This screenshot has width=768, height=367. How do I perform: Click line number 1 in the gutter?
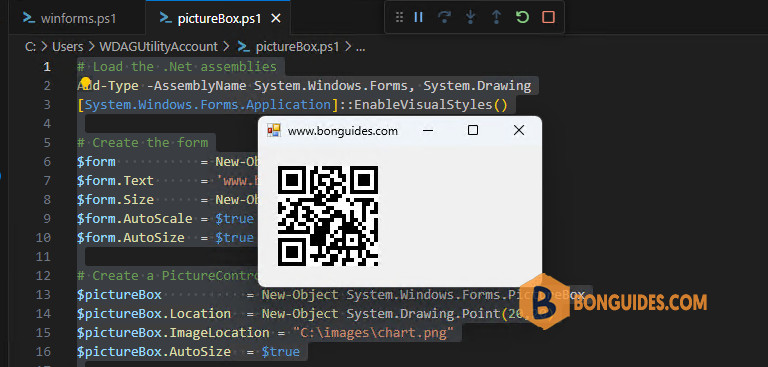47,67
